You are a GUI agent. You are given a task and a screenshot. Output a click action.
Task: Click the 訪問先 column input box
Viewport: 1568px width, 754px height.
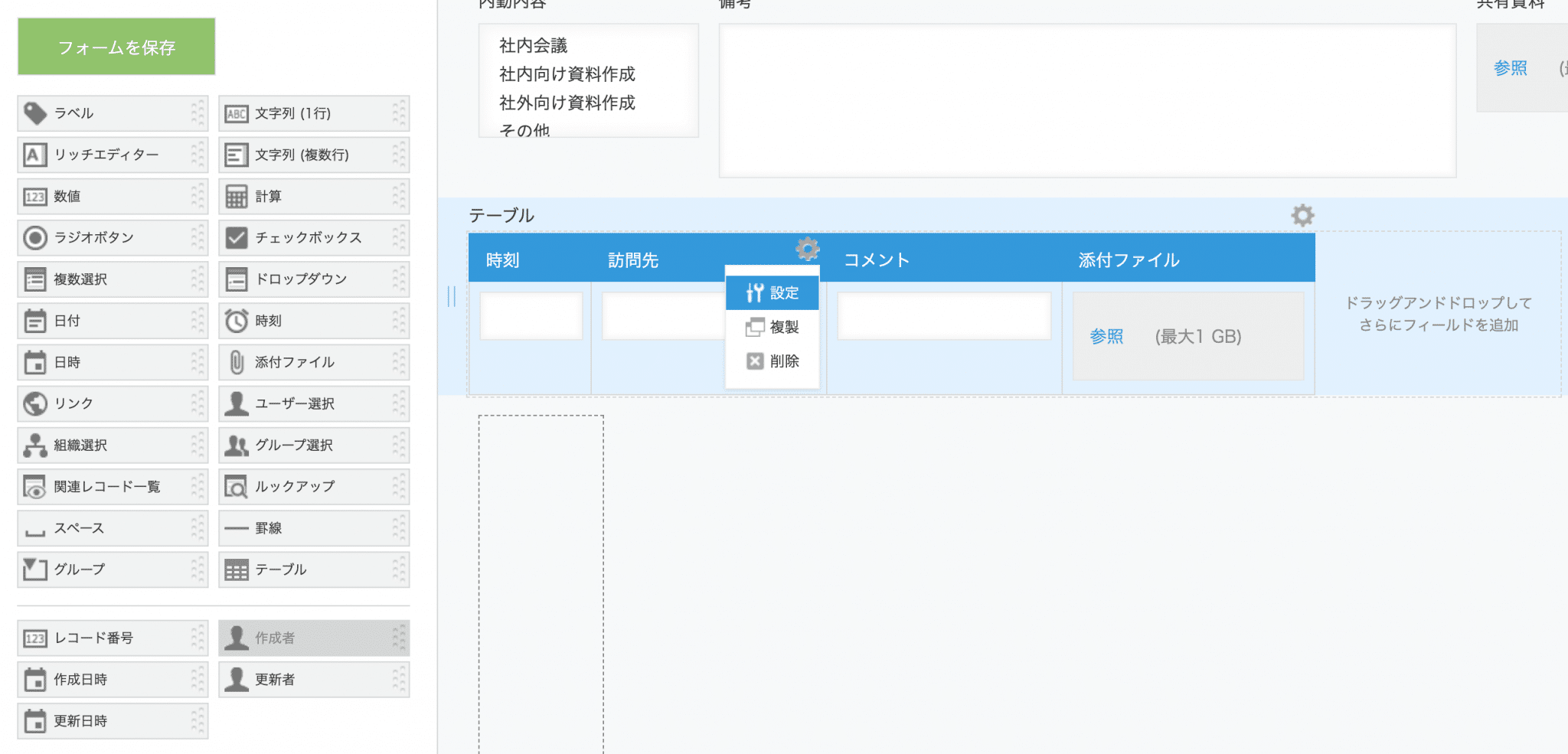click(664, 315)
